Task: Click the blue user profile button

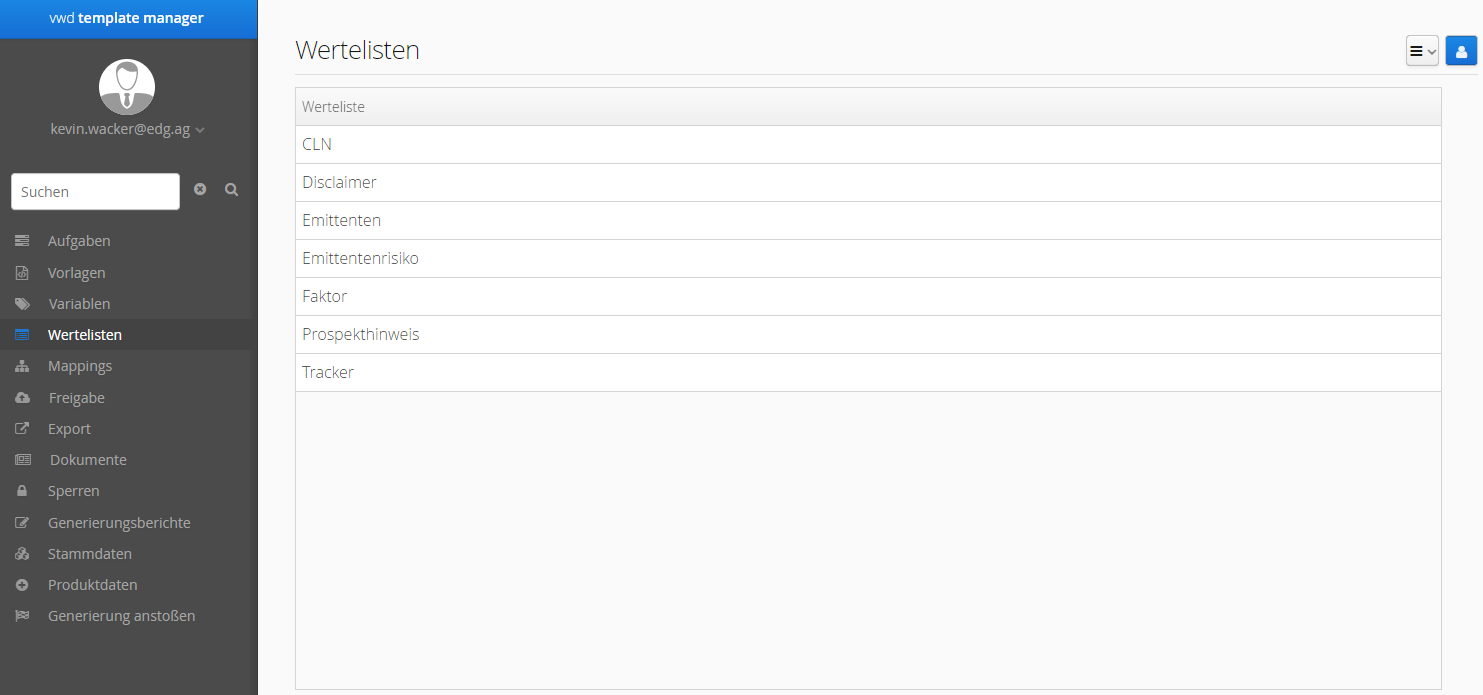Action: [x=1461, y=51]
